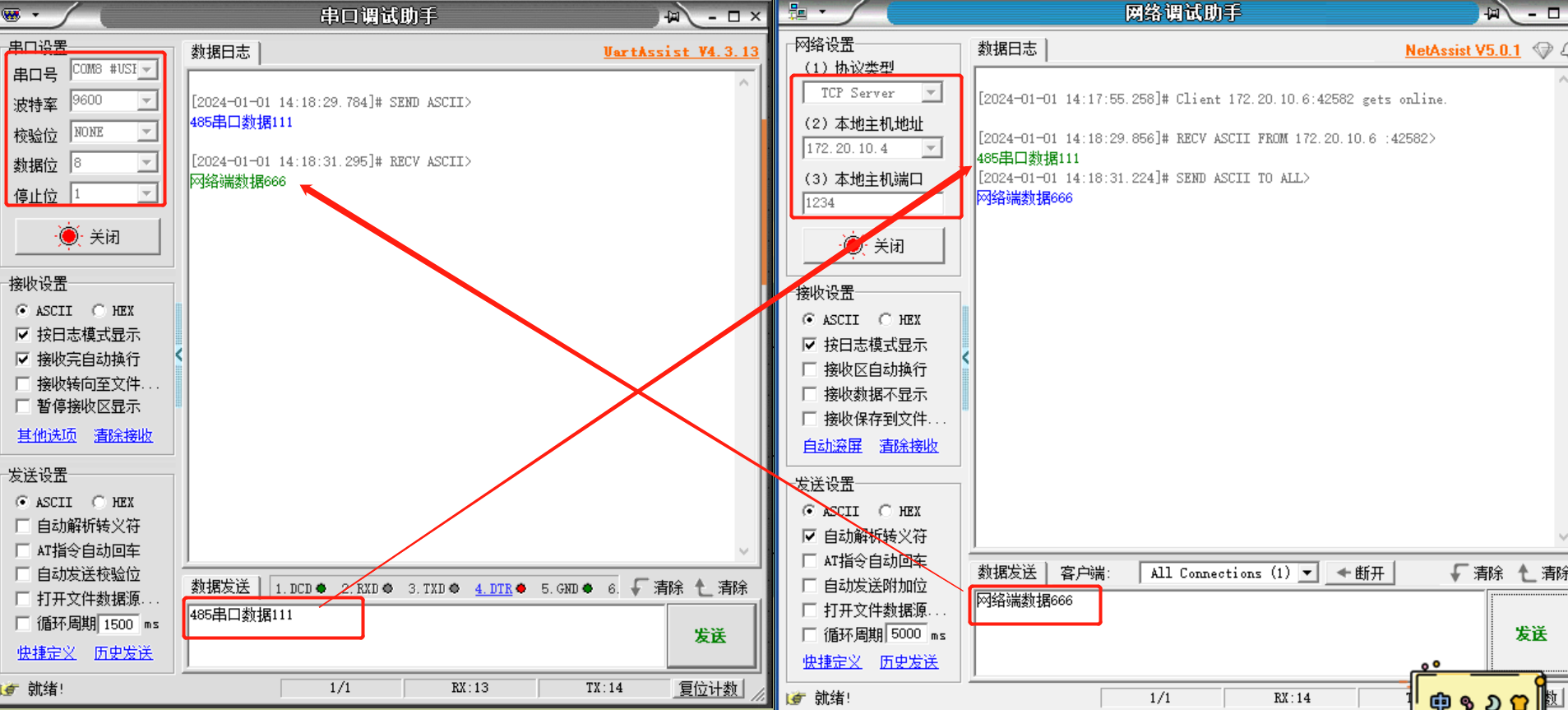Click the local host port 1234 field
Viewport: 1568px width, 710px height.
[872, 202]
